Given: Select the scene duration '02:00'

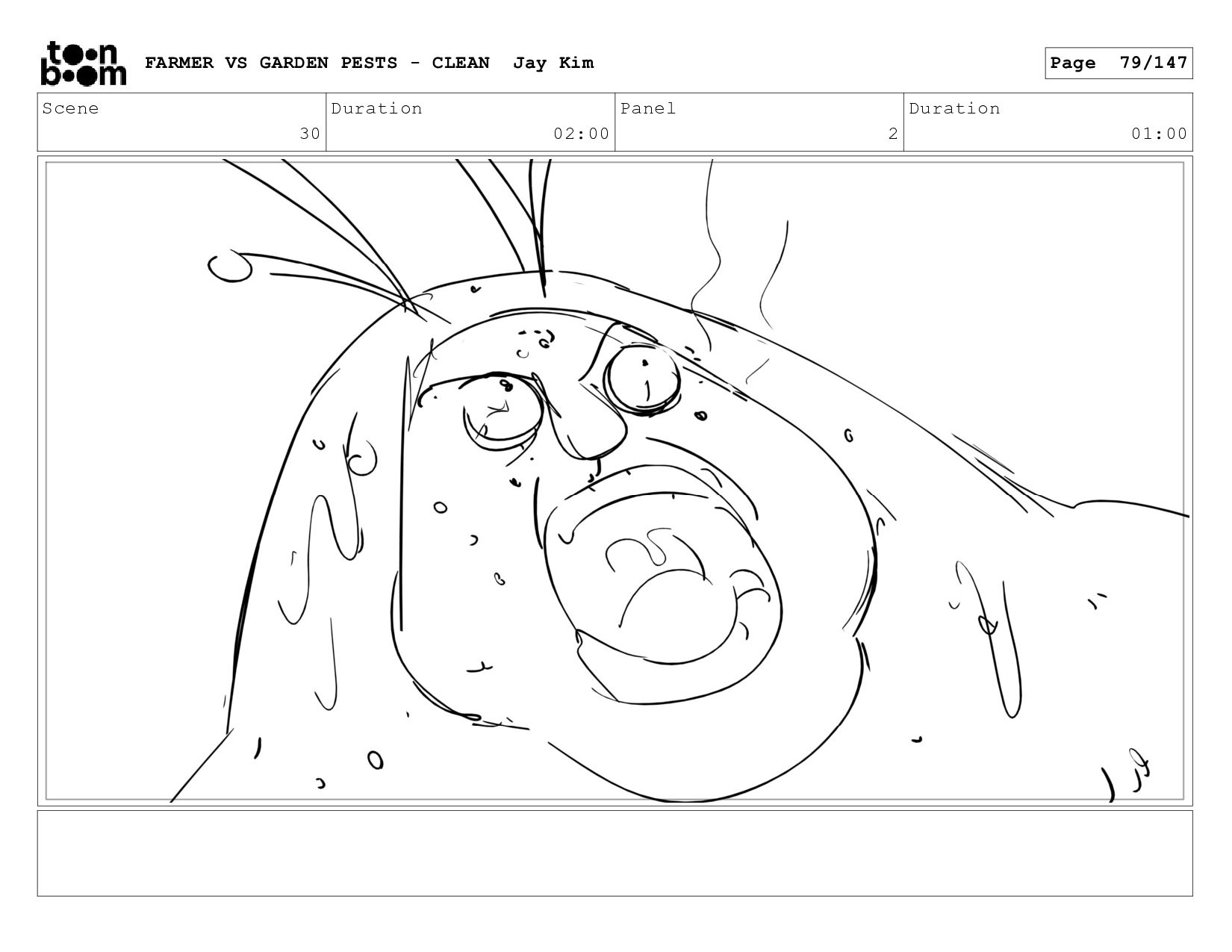Looking at the screenshot, I should (x=581, y=134).
